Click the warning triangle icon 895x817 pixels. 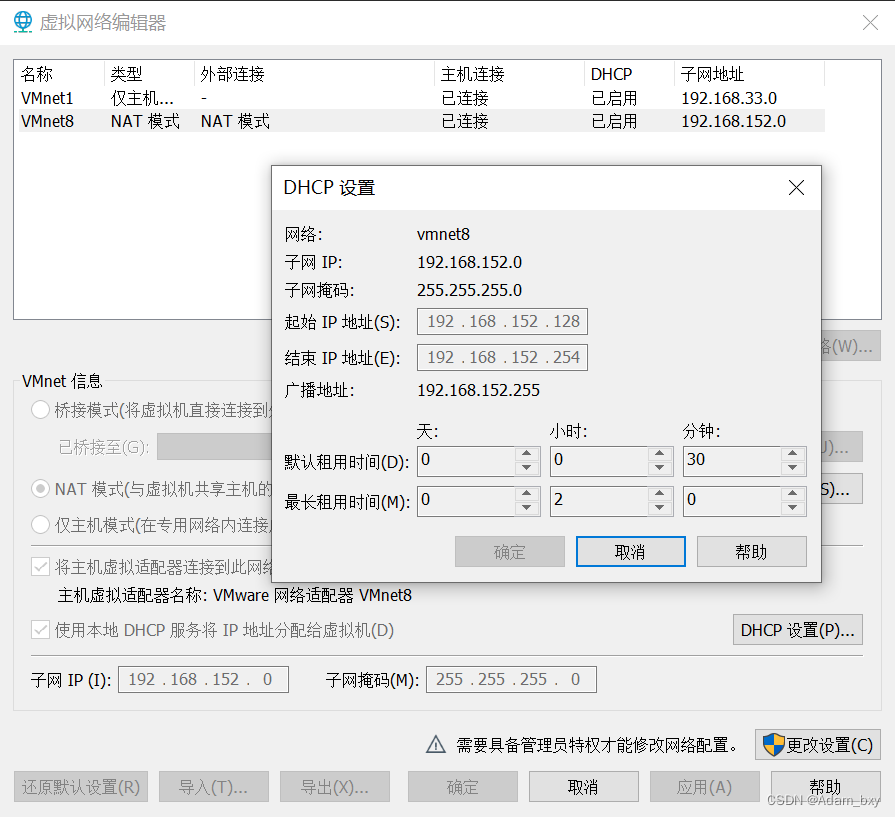[436, 744]
